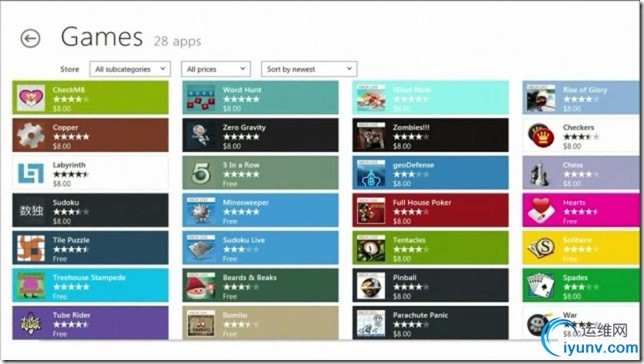Screen dimensions: 644x364
Task: Click the Bomilo app icon
Action: pyautogui.click(x=201, y=323)
